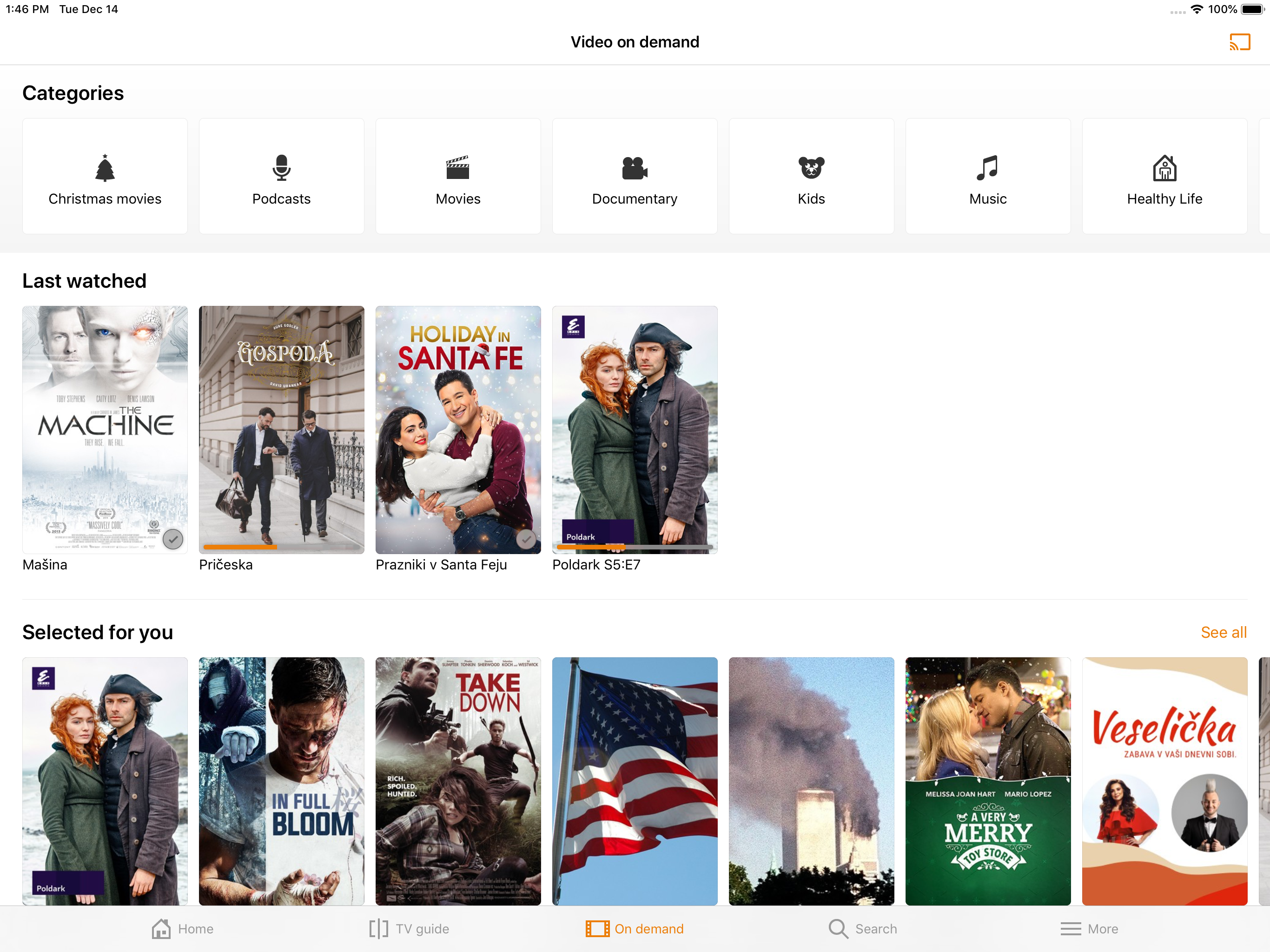Open the Documentary camera category

(635, 168)
